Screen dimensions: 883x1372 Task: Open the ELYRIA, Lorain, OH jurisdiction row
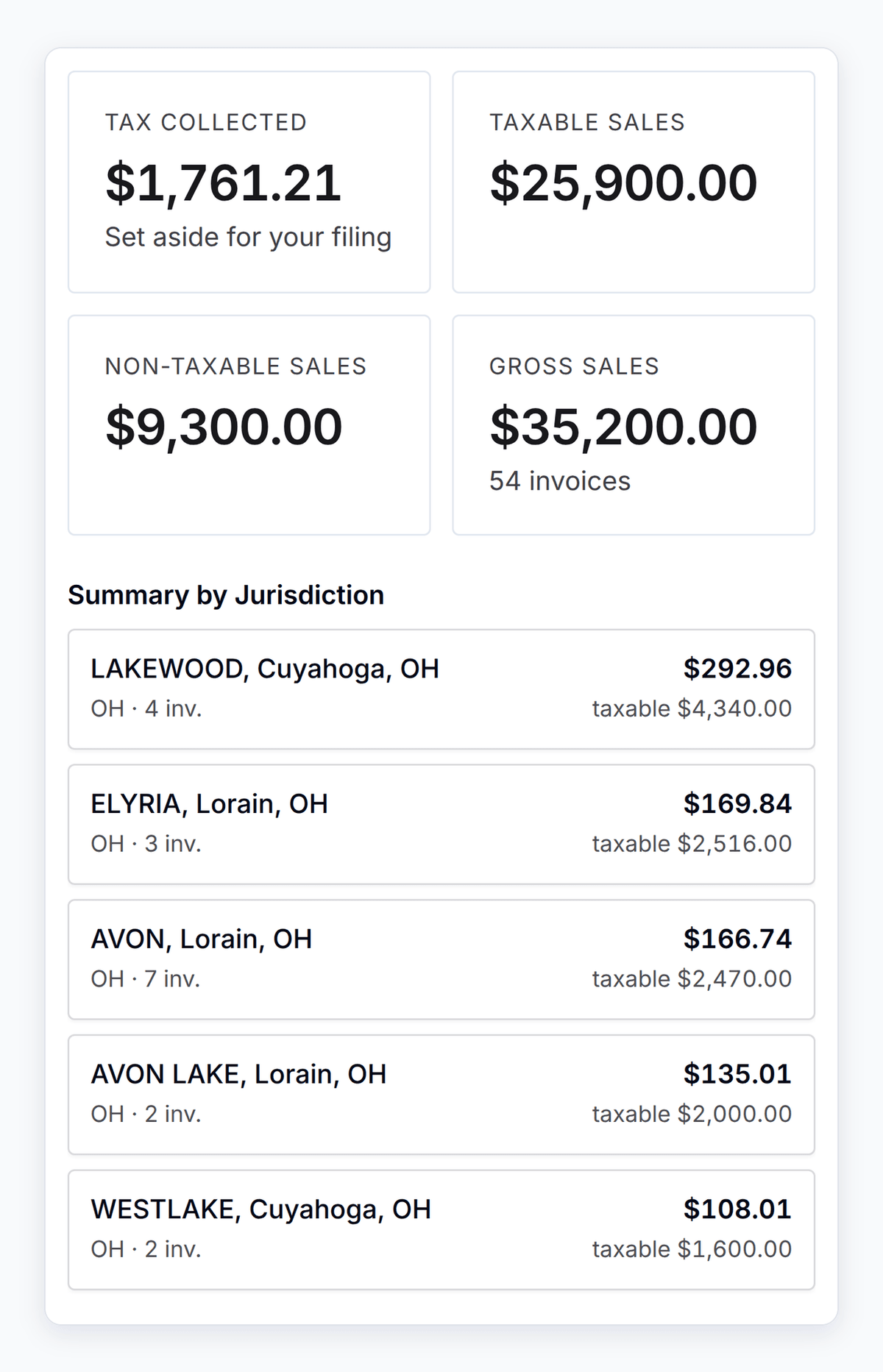(x=441, y=824)
